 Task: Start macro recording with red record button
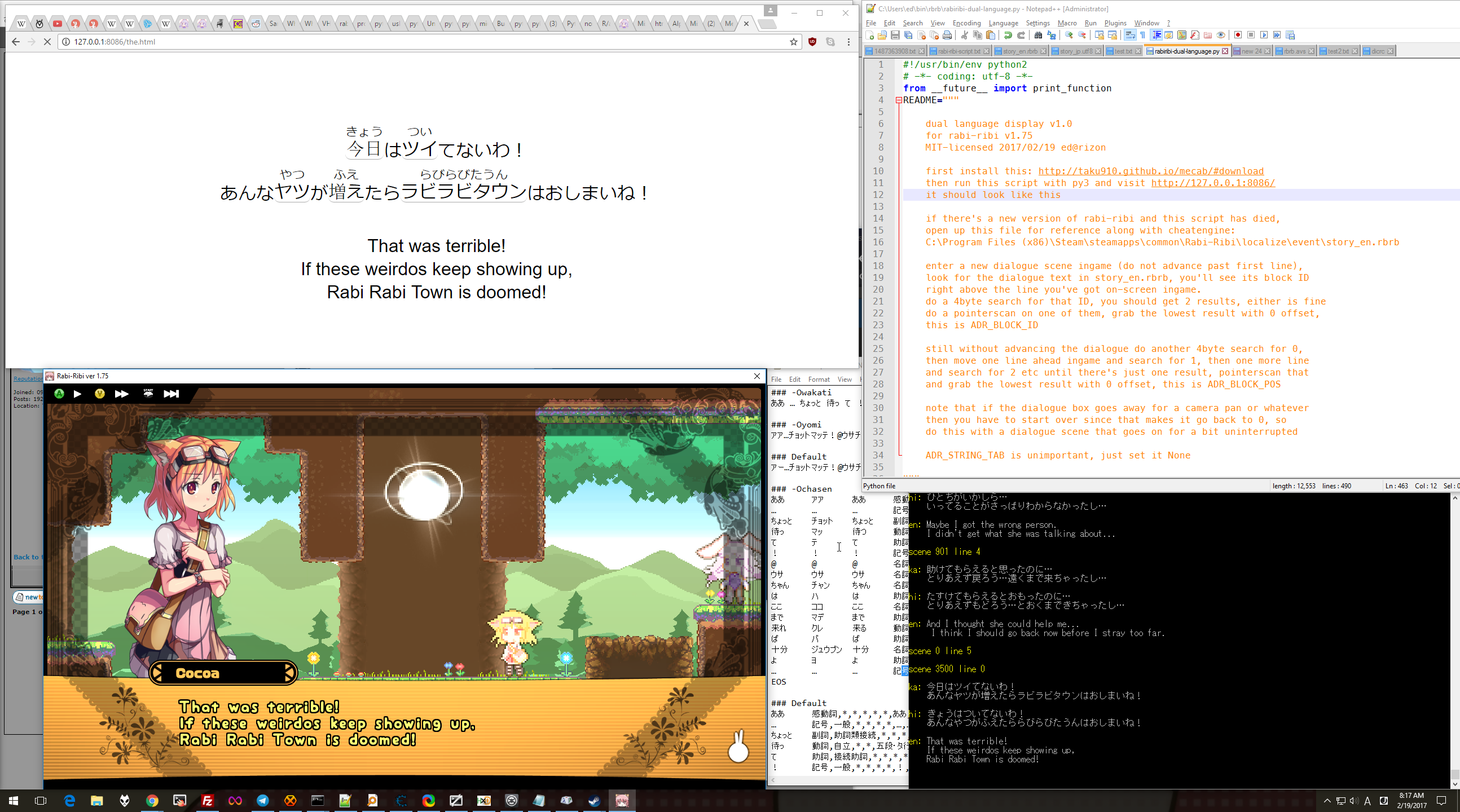(1238, 35)
